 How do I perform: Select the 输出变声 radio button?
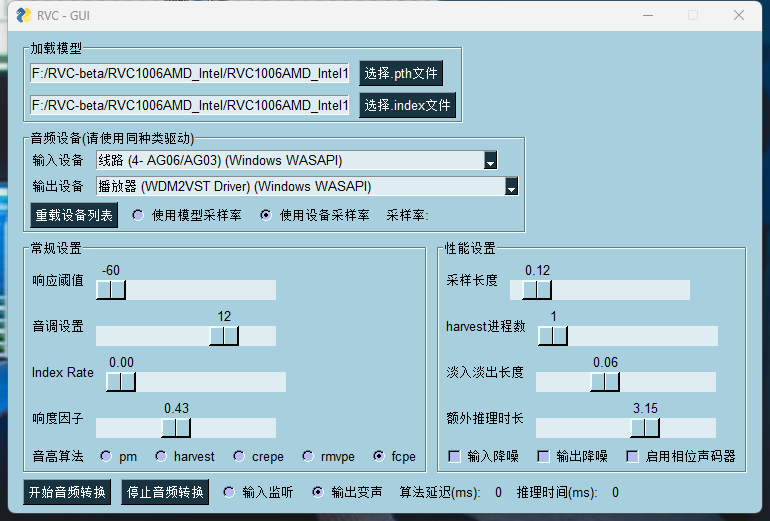tap(318, 492)
